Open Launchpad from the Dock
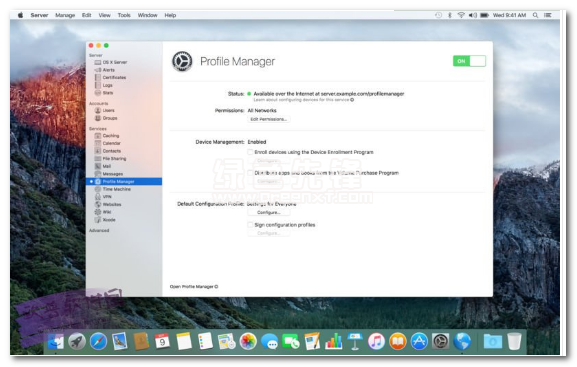The height and width of the screenshot is (367, 577). pos(77,342)
